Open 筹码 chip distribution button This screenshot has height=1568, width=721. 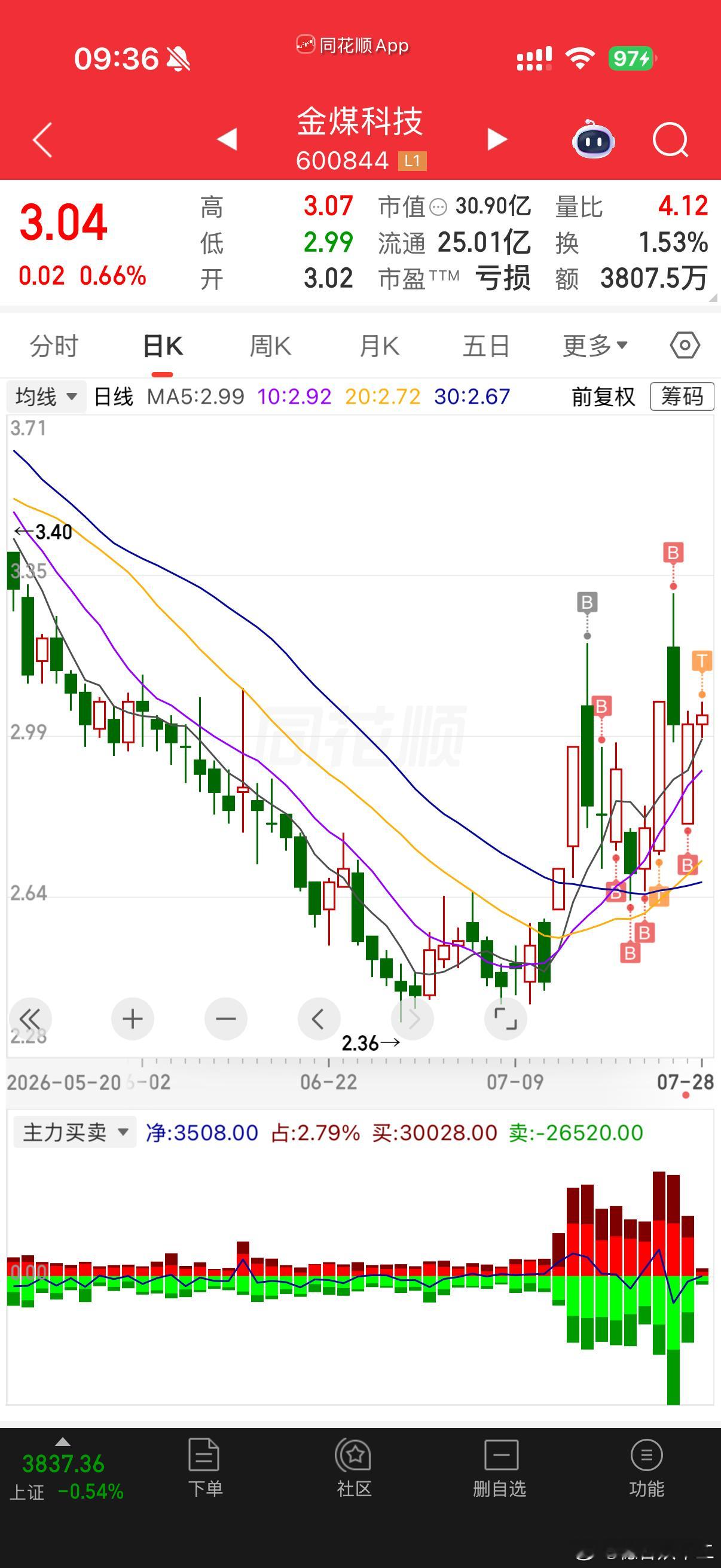point(682,397)
